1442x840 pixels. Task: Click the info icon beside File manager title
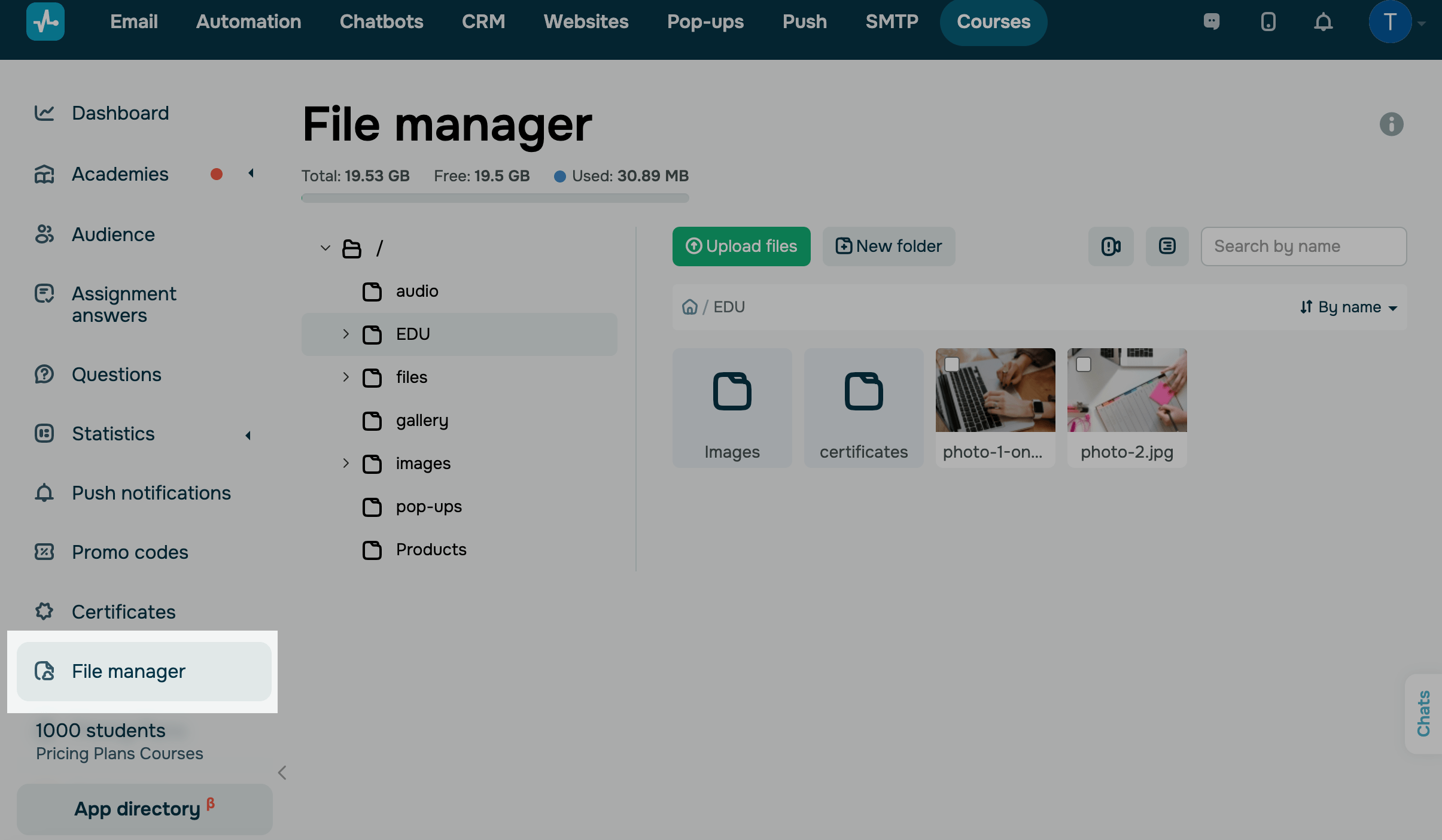(1391, 124)
